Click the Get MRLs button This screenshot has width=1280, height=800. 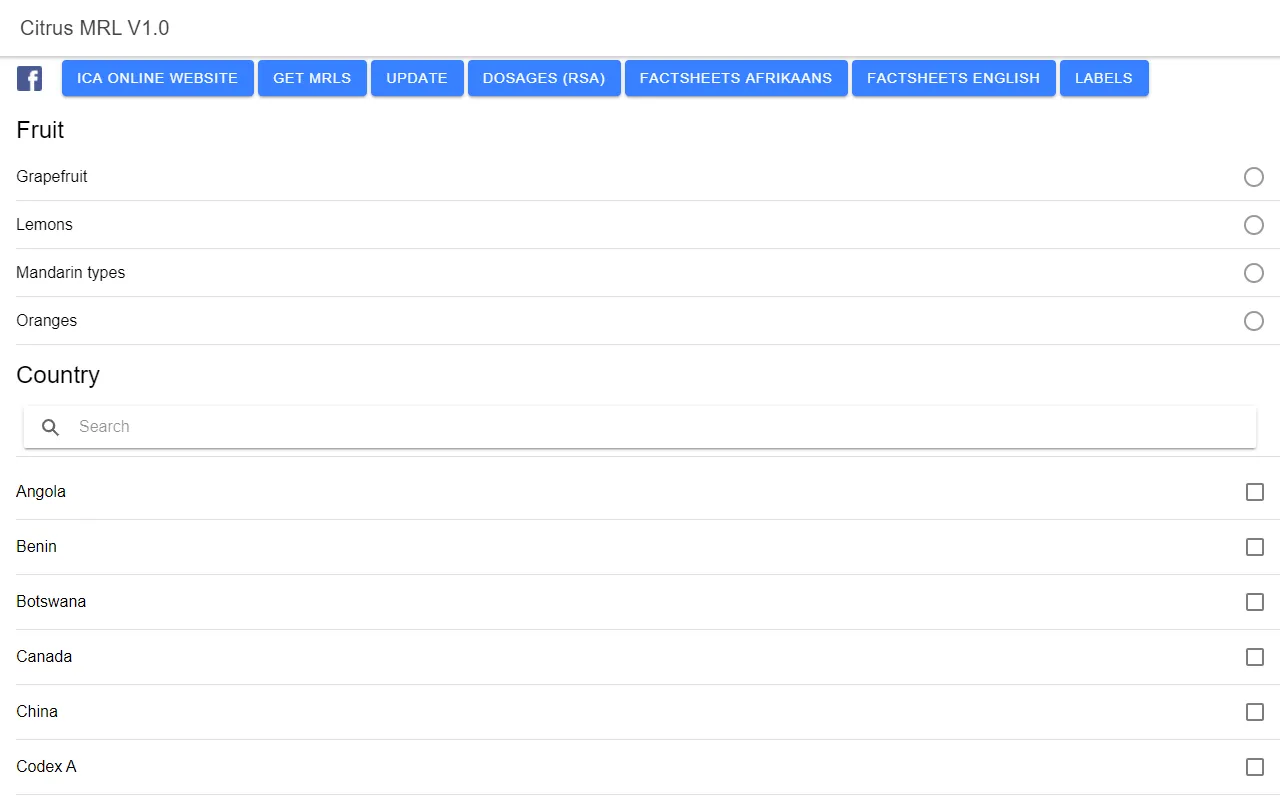click(x=312, y=78)
